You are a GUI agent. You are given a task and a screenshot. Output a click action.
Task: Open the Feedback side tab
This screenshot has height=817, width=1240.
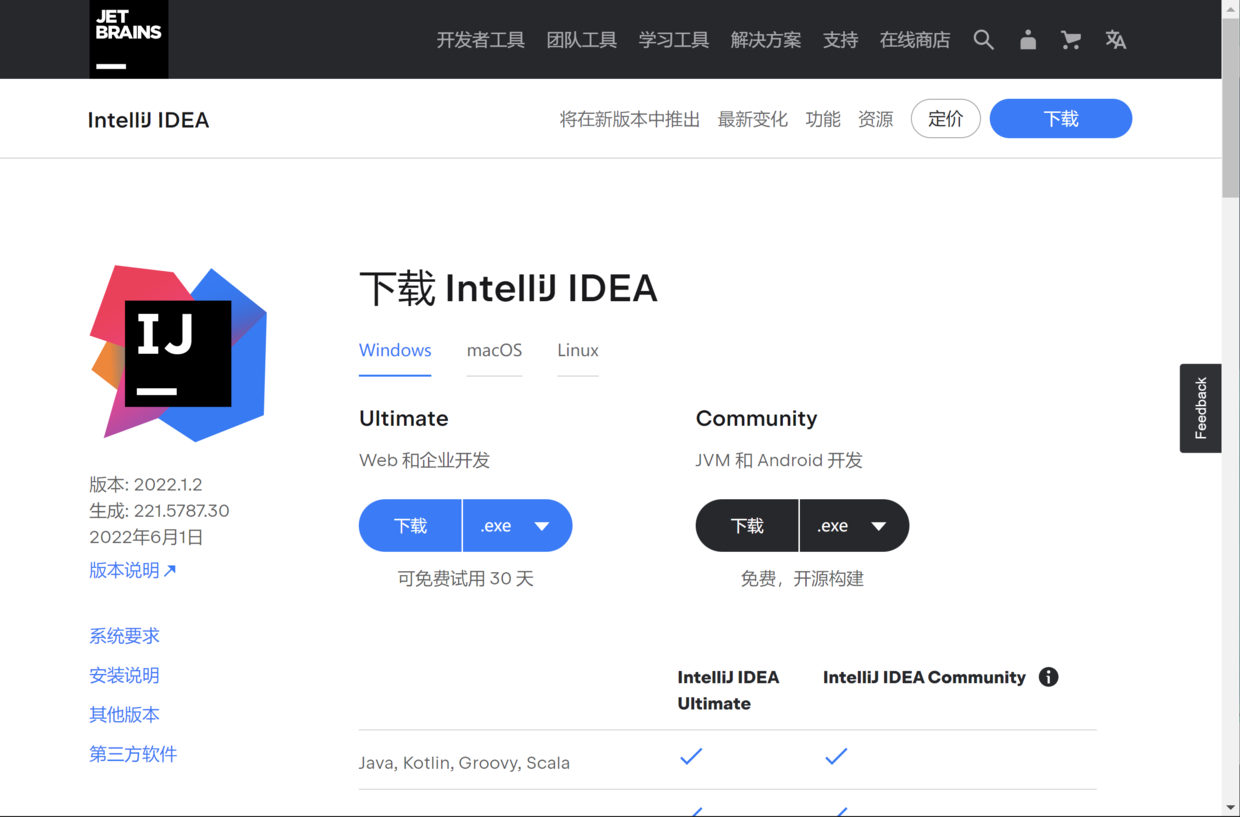(1200, 408)
